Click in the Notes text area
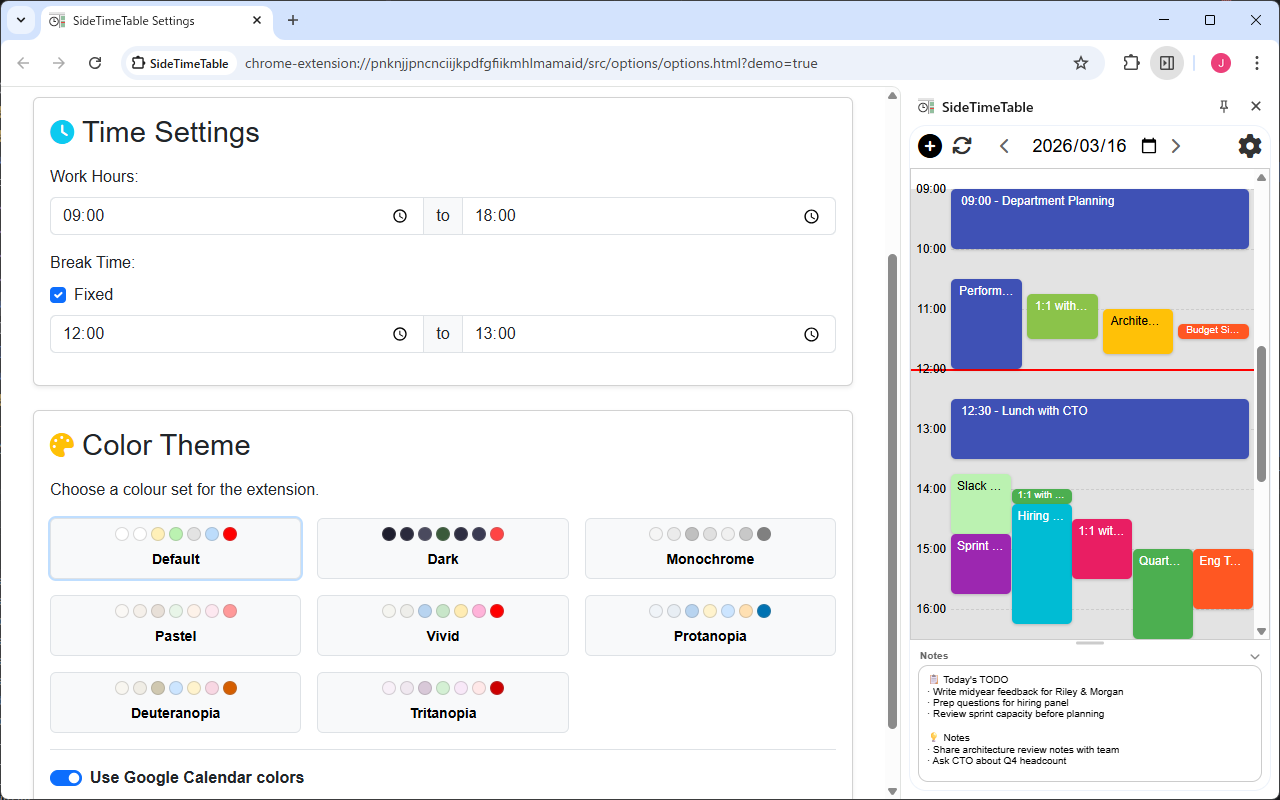1280x800 pixels. point(1090,723)
